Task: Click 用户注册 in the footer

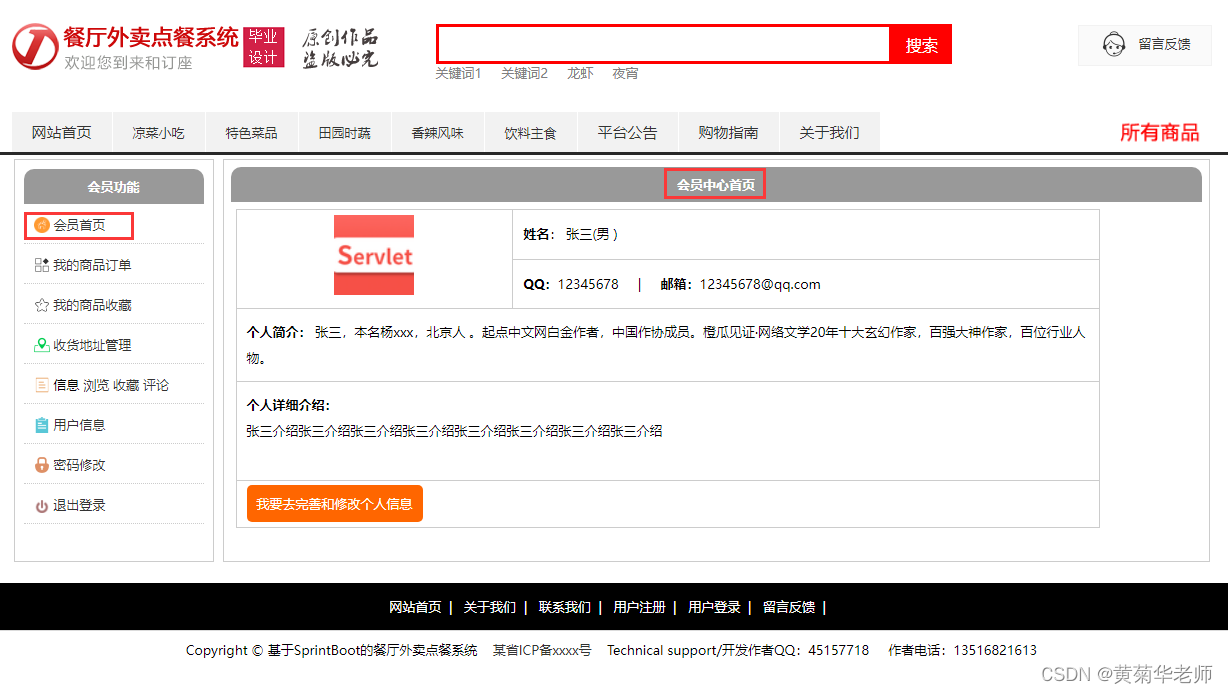Action: click(639, 607)
